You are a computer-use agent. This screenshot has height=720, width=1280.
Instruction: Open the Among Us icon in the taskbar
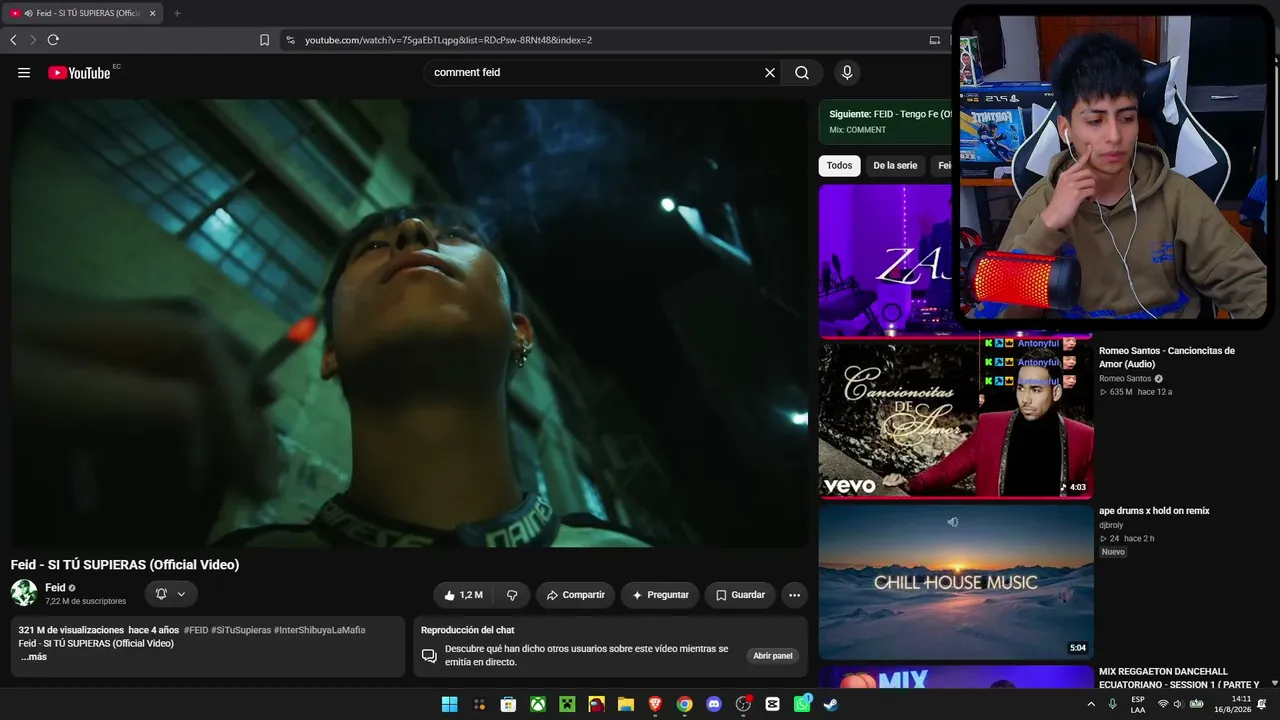point(596,704)
